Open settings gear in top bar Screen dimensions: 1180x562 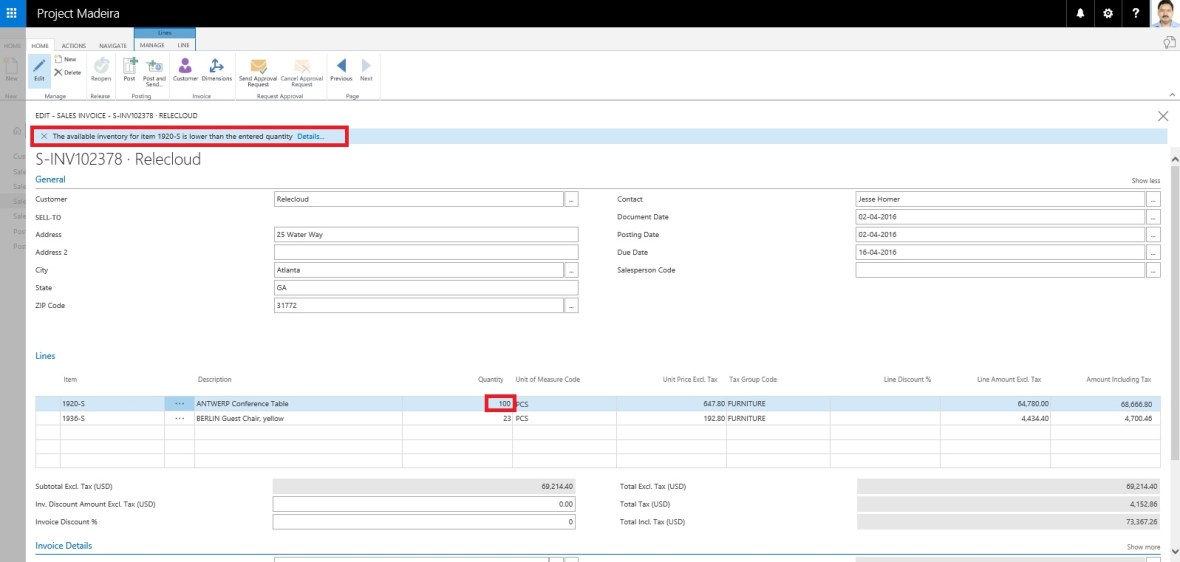pyautogui.click(x=1107, y=13)
